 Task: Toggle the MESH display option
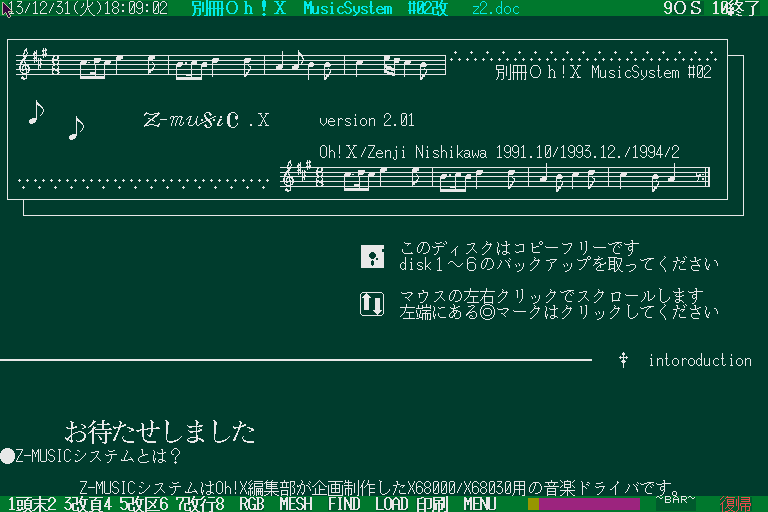[296, 504]
